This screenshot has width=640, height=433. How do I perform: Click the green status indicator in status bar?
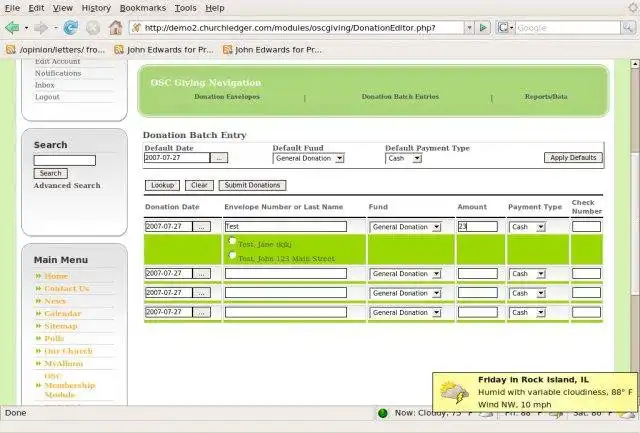point(383,413)
